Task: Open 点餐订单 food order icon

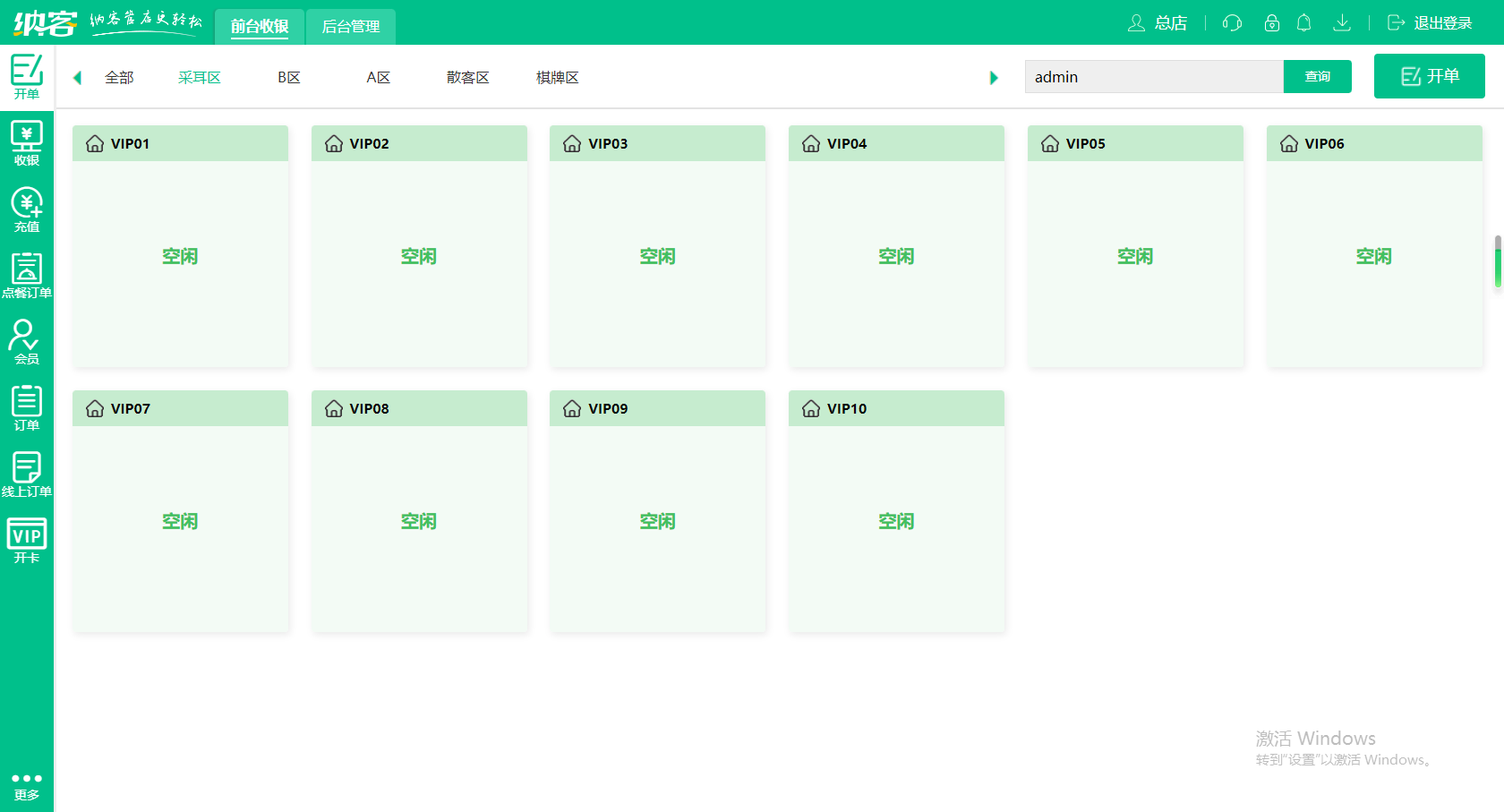Action: 27,276
